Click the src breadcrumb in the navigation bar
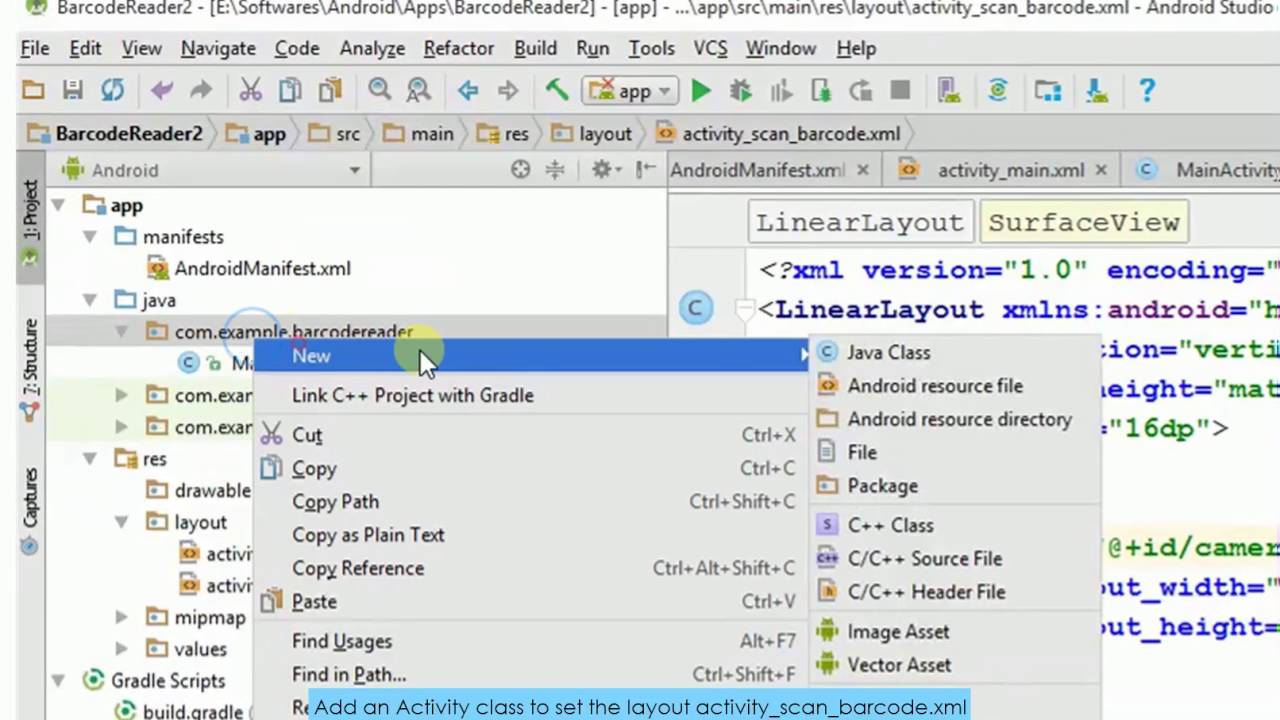The height and width of the screenshot is (720, 1280). click(x=335, y=134)
